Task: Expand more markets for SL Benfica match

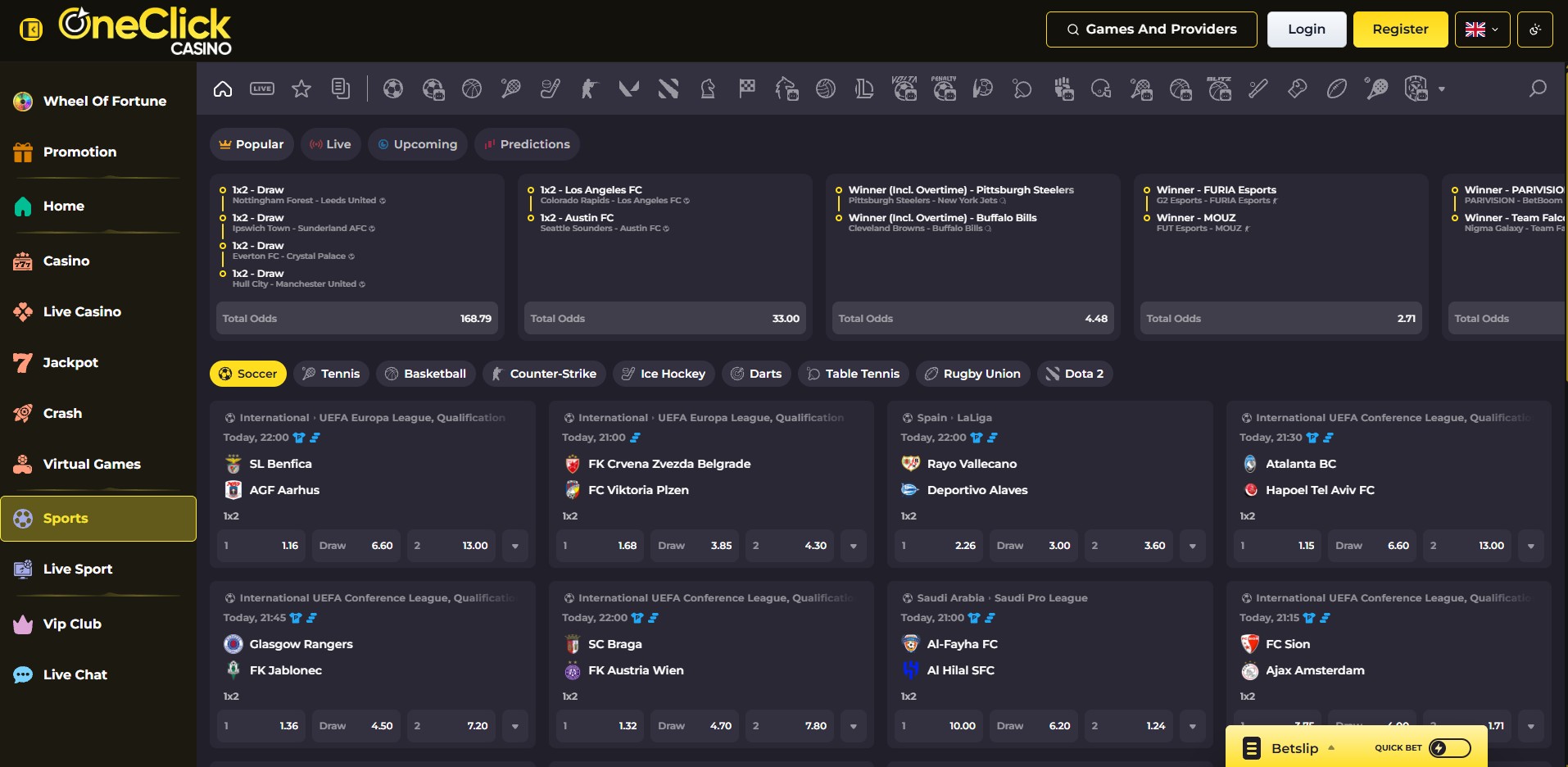Action: click(515, 546)
